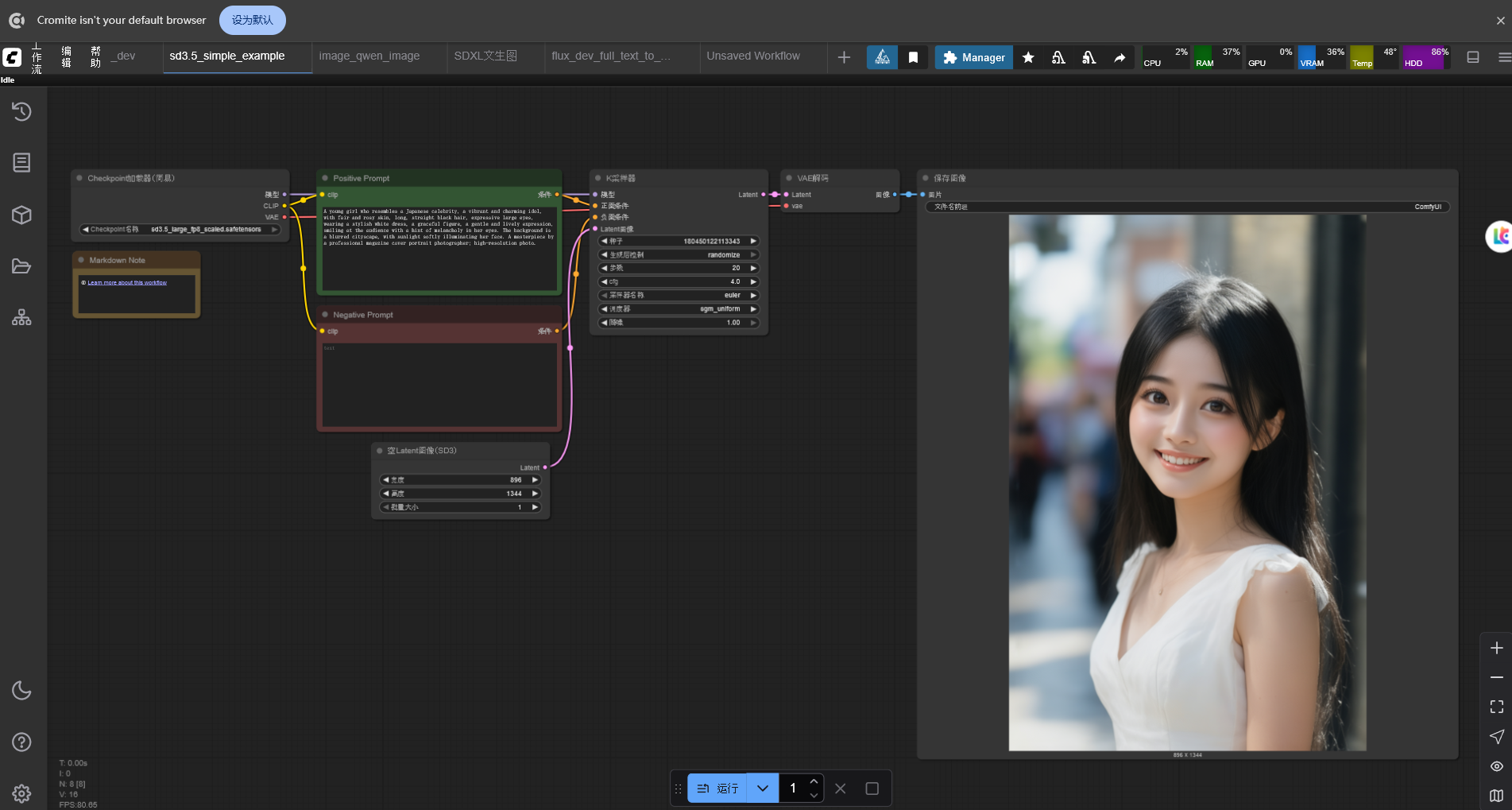Open the node library cube icon
1512x810 pixels.
(21, 215)
